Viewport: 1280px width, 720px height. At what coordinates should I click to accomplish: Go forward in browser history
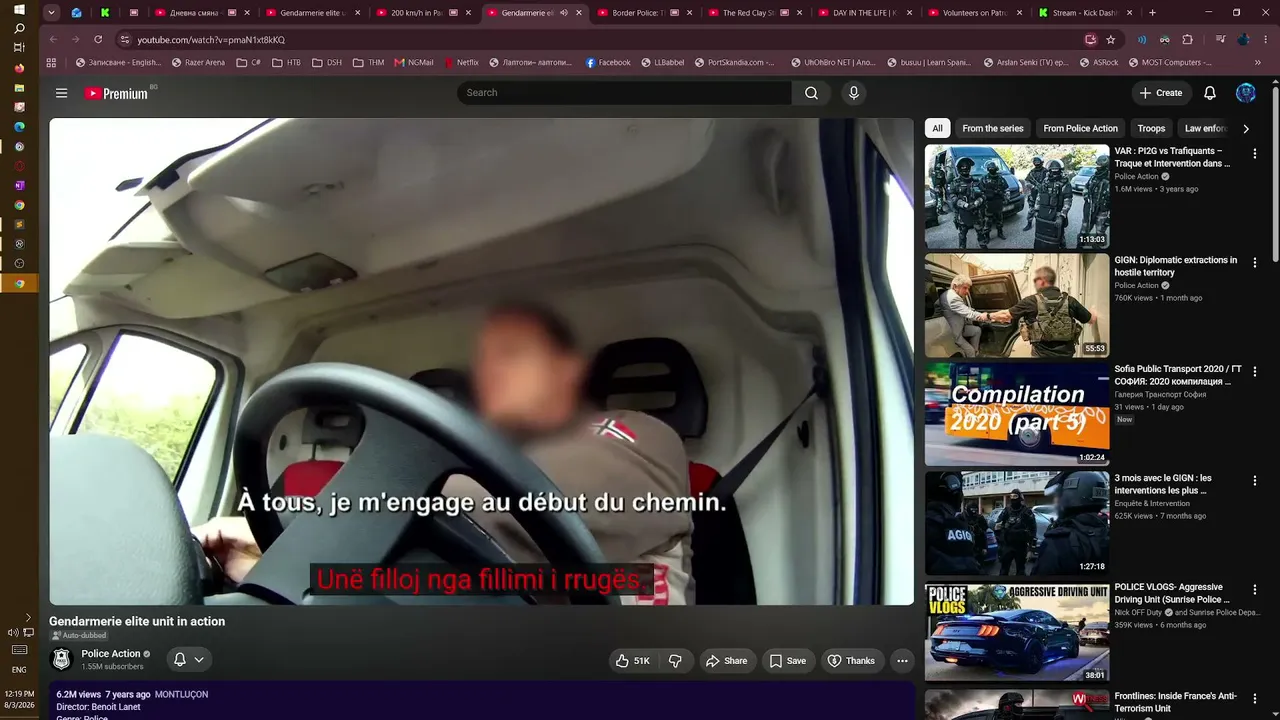(x=75, y=39)
